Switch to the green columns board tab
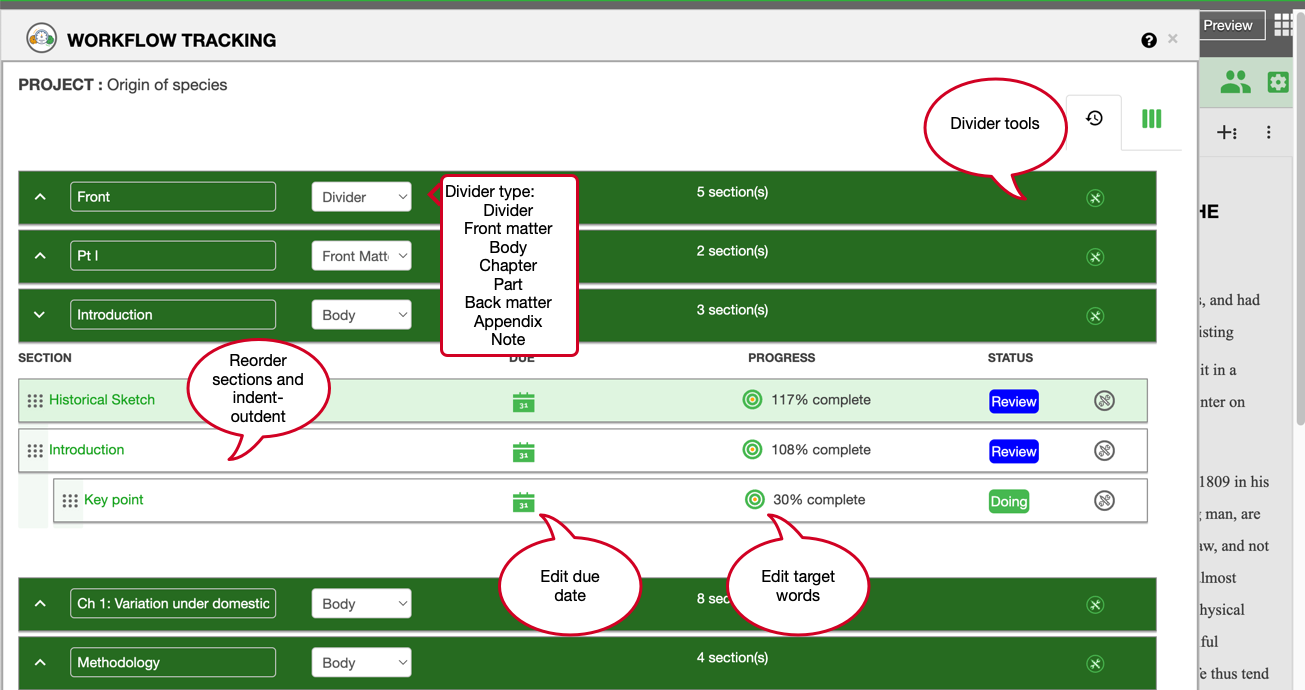1305x690 pixels. tap(1151, 119)
